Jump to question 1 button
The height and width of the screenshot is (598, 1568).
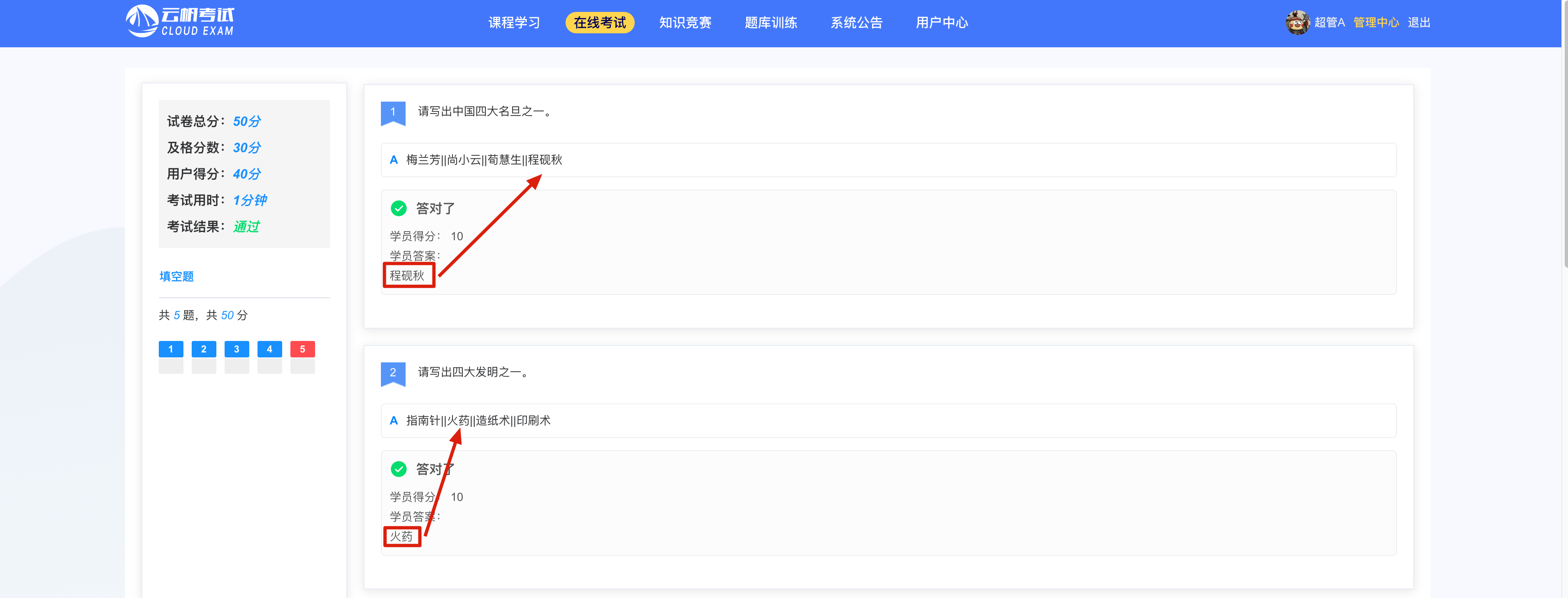[171, 349]
